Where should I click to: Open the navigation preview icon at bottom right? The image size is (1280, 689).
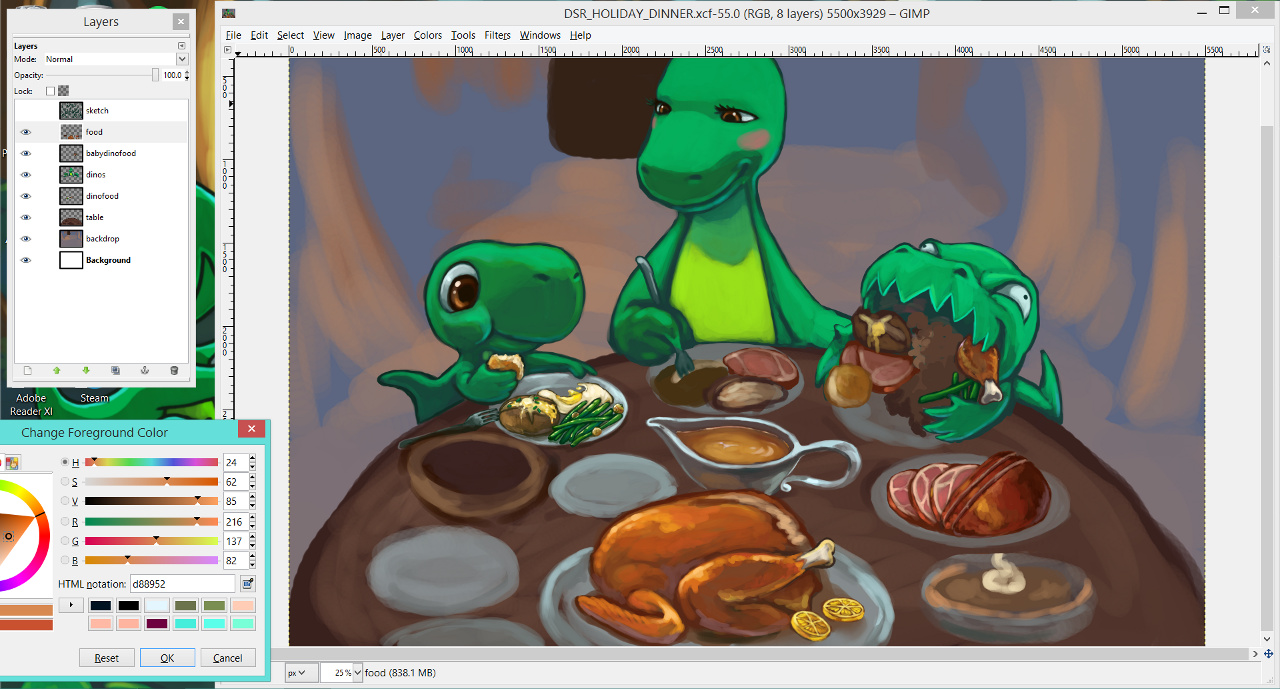pos(1268,653)
